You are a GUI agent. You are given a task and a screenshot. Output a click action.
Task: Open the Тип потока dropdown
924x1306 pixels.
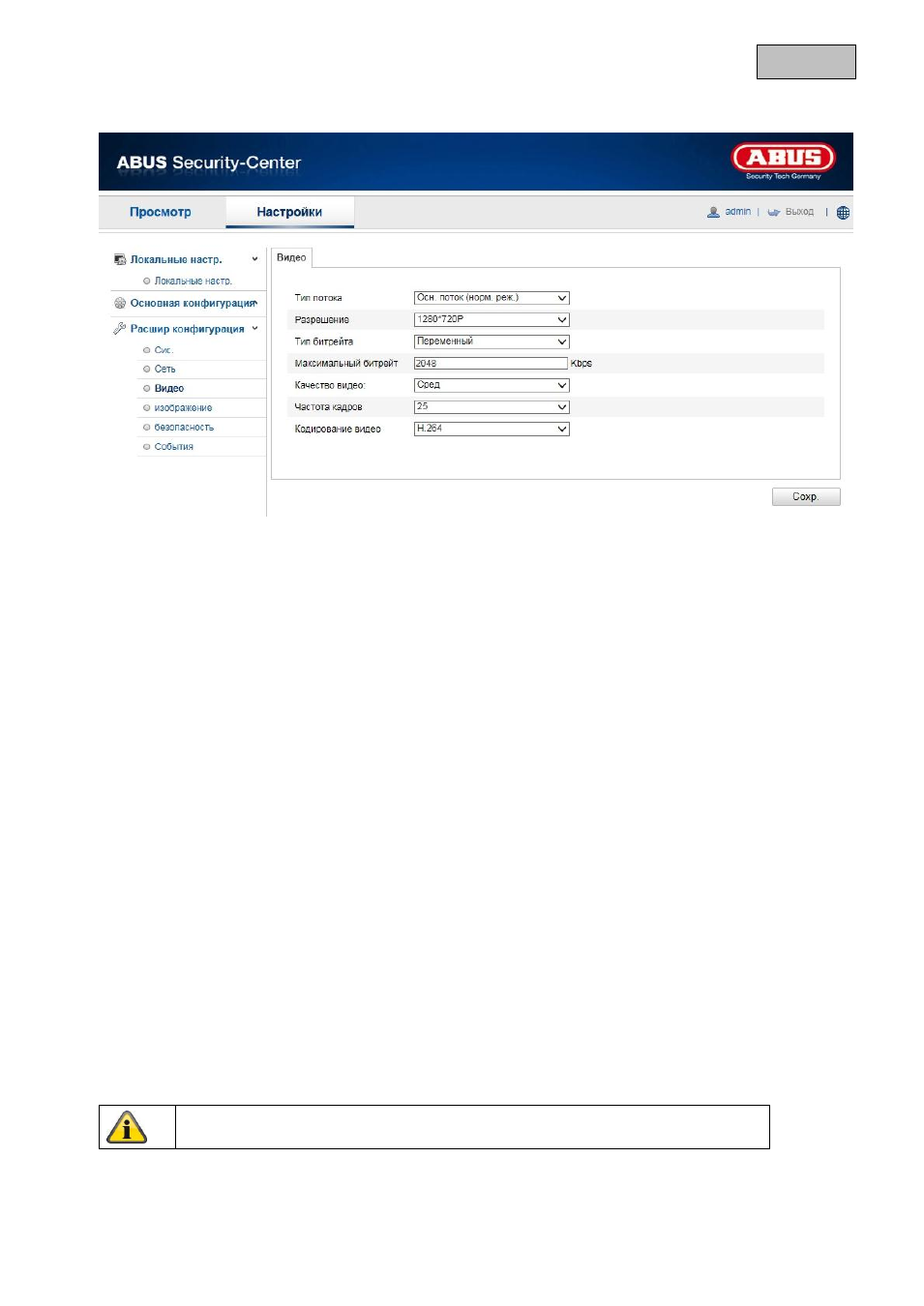click(492, 298)
